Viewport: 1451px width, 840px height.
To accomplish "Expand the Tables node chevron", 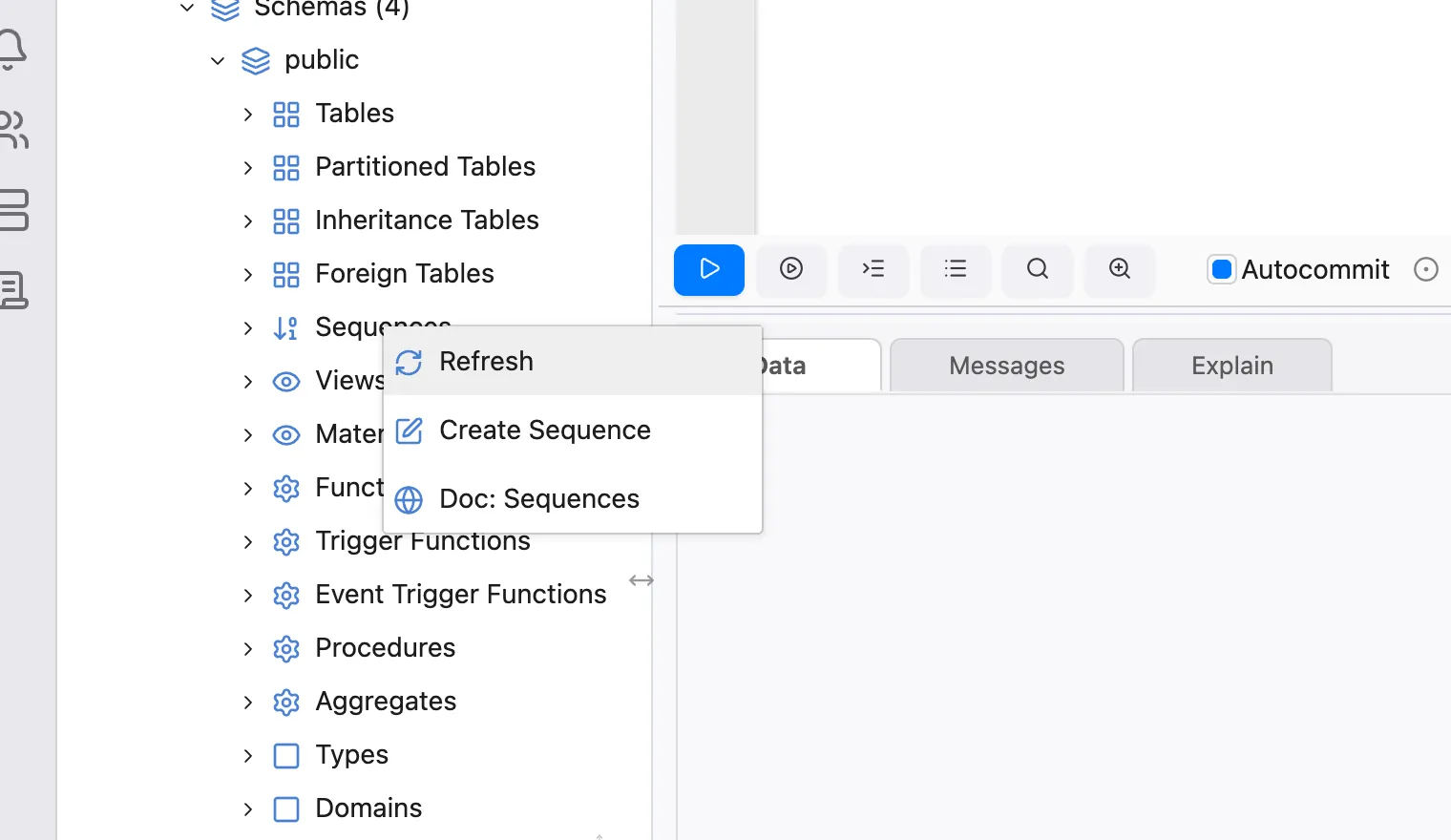I will pos(248,115).
